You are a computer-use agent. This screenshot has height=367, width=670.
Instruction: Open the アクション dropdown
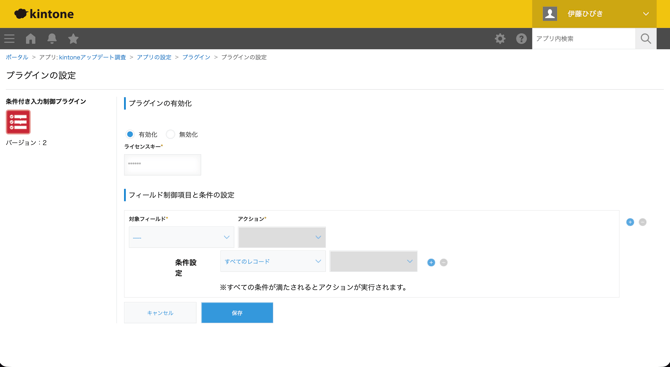[x=282, y=237]
